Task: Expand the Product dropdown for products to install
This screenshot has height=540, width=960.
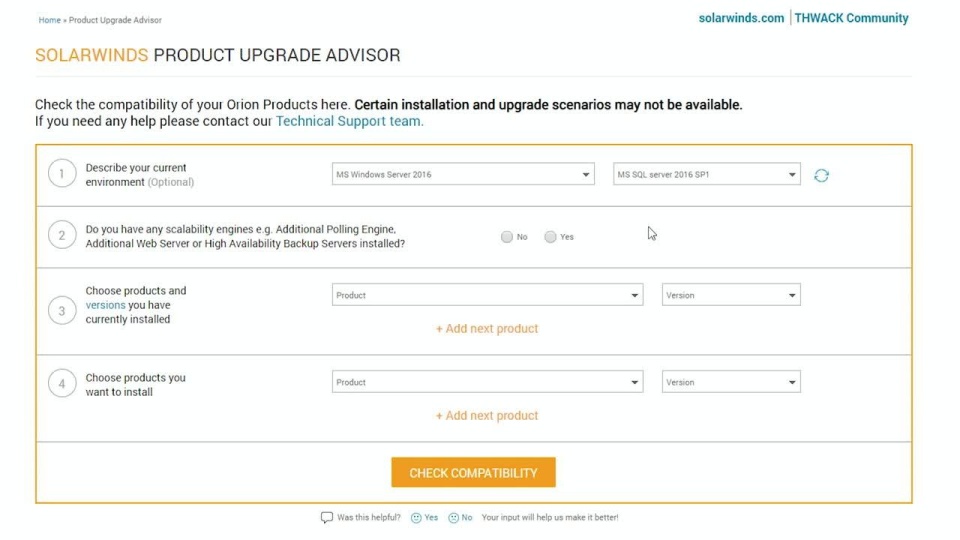Action: (487, 383)
